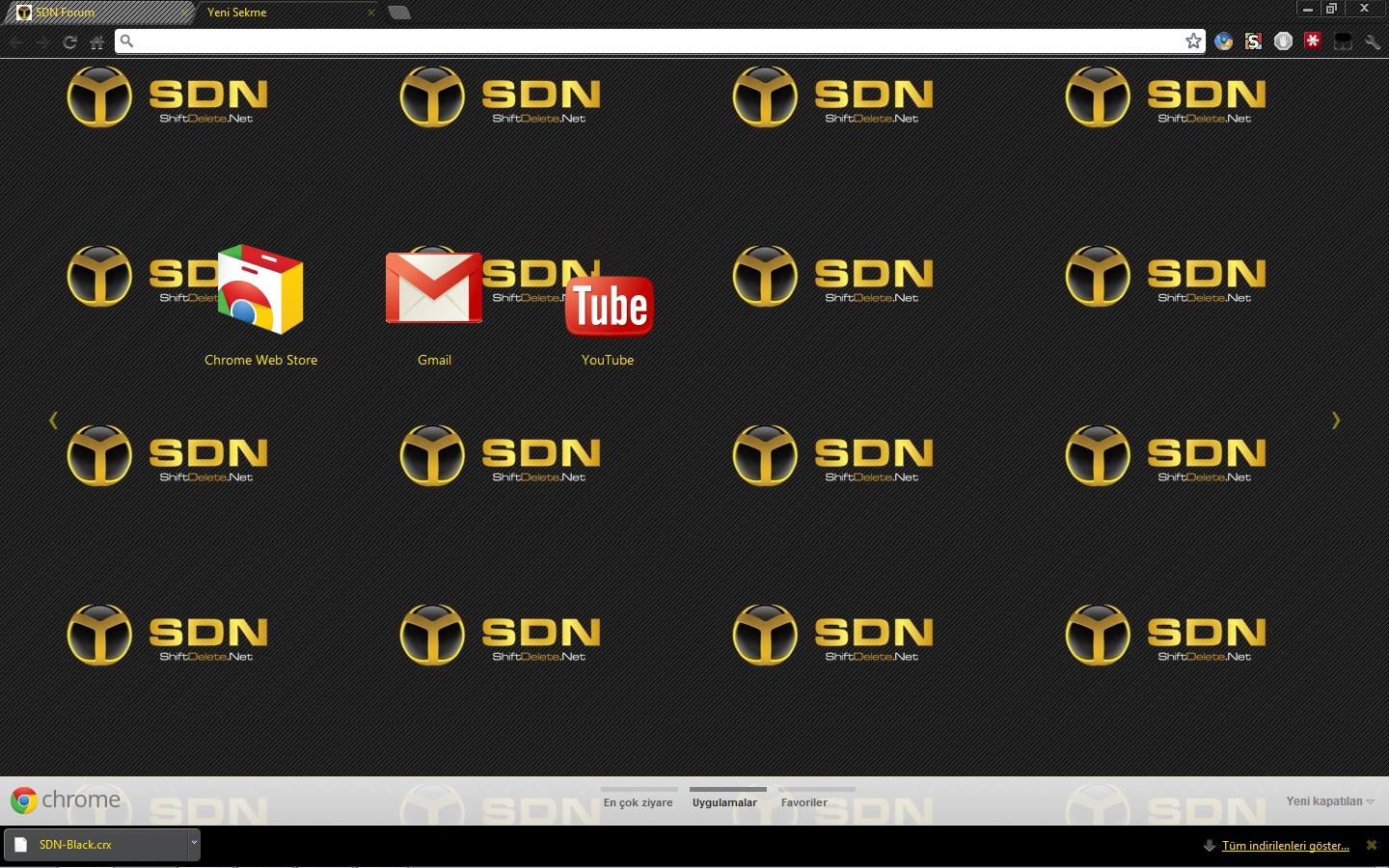Go back to the previous page

click(x=16, y=41)
